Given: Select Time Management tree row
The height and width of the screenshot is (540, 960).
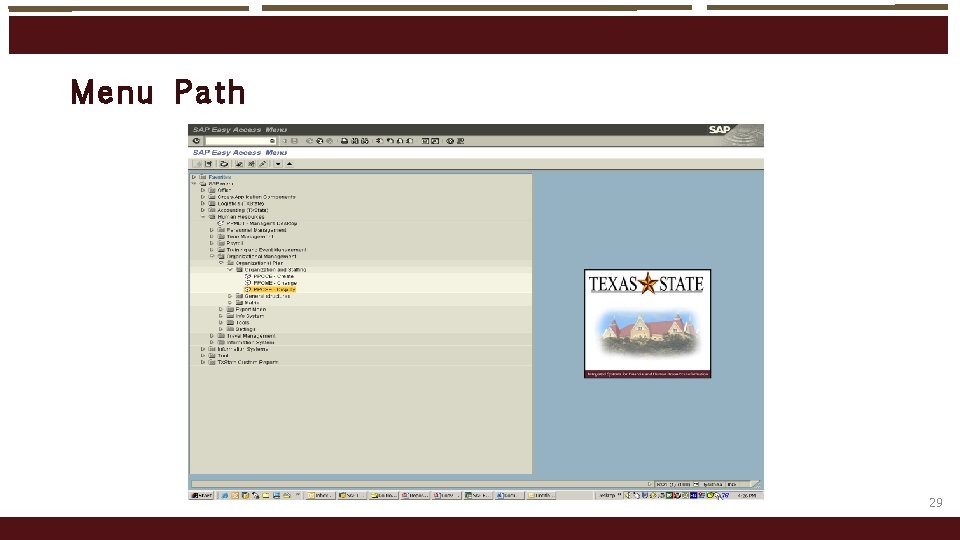Looking at the screenshot, I should point(250,236).
